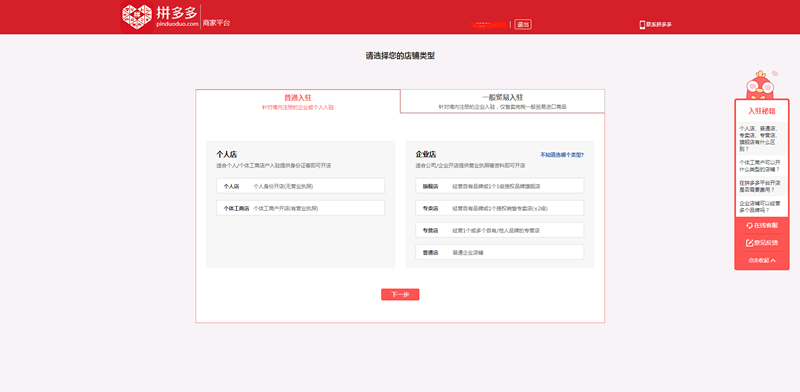Choose the 专营店 store type

(x=499, y=230)
